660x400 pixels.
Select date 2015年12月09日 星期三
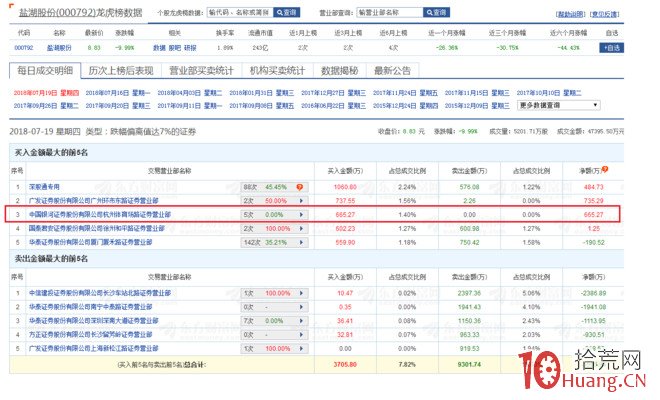pos(477,106)
